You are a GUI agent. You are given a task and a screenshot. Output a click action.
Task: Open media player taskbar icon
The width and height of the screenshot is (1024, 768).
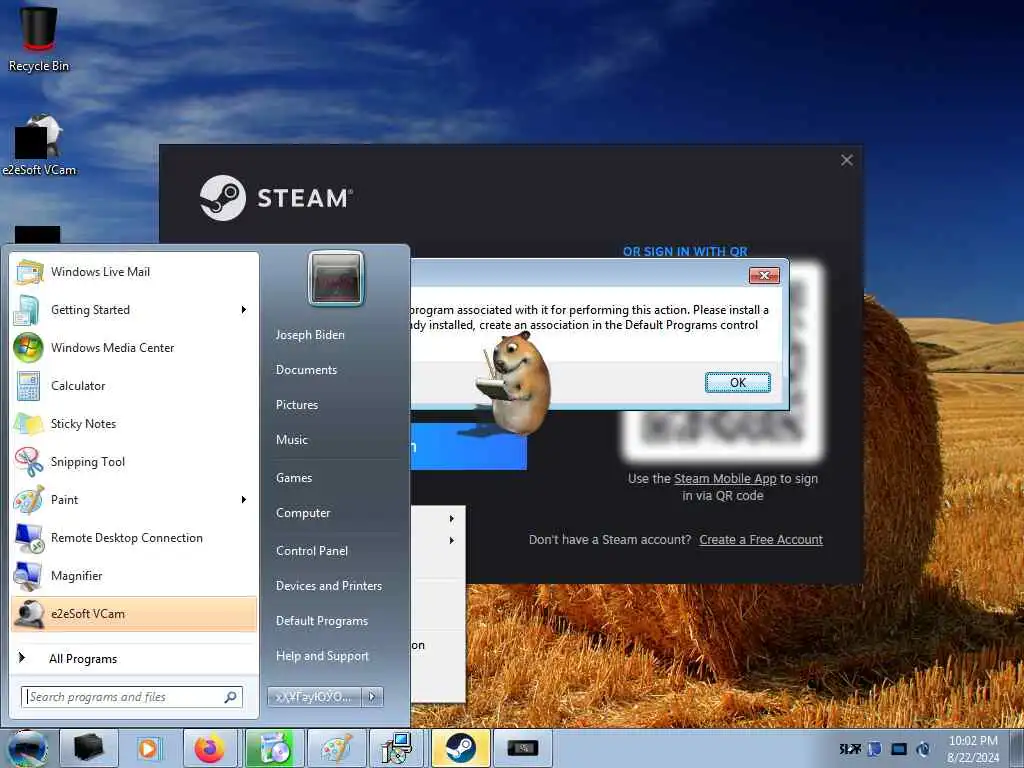pyautogui.click(x=148, y=748)
